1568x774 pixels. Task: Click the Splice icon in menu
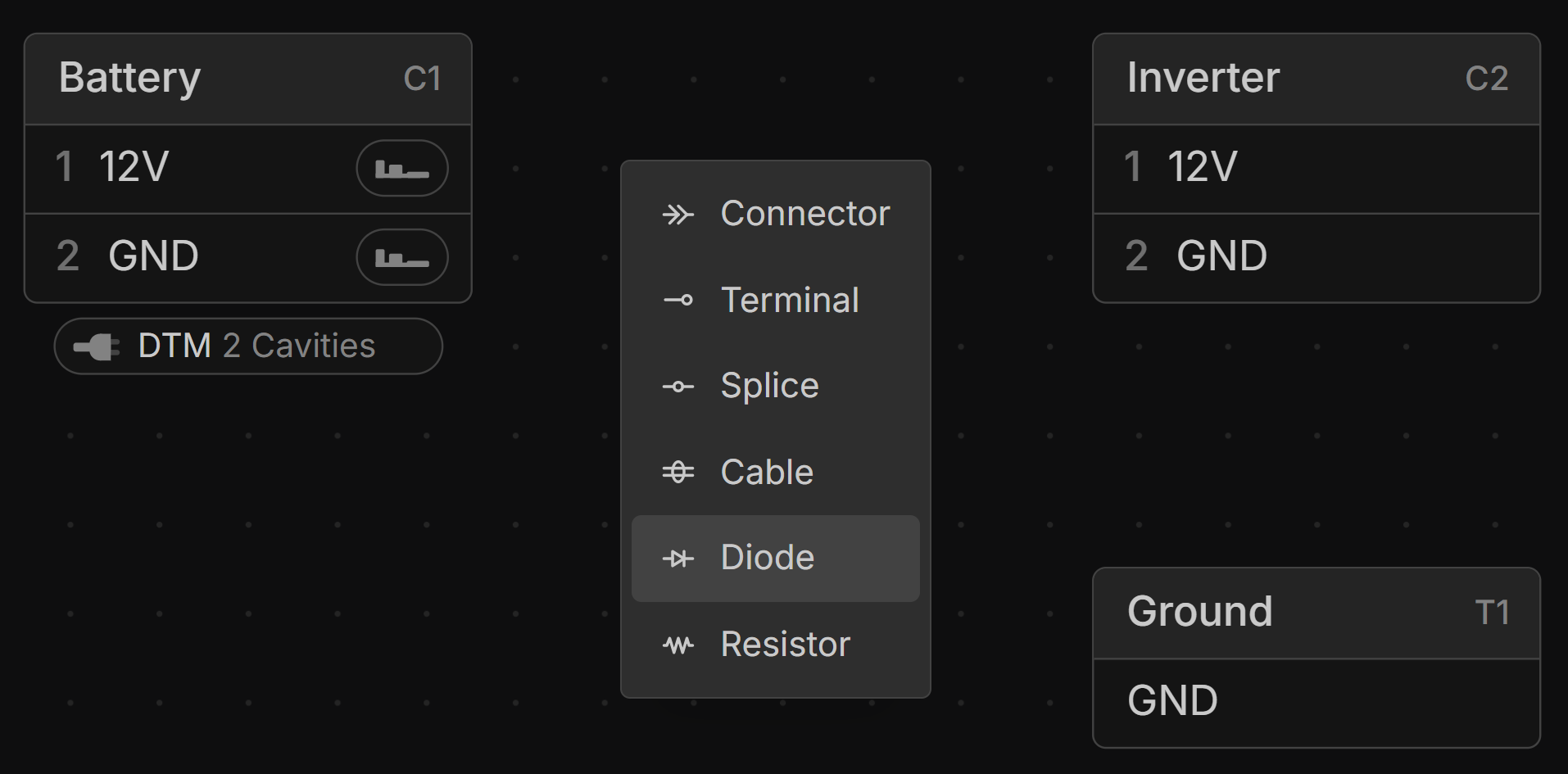point(678,387)
